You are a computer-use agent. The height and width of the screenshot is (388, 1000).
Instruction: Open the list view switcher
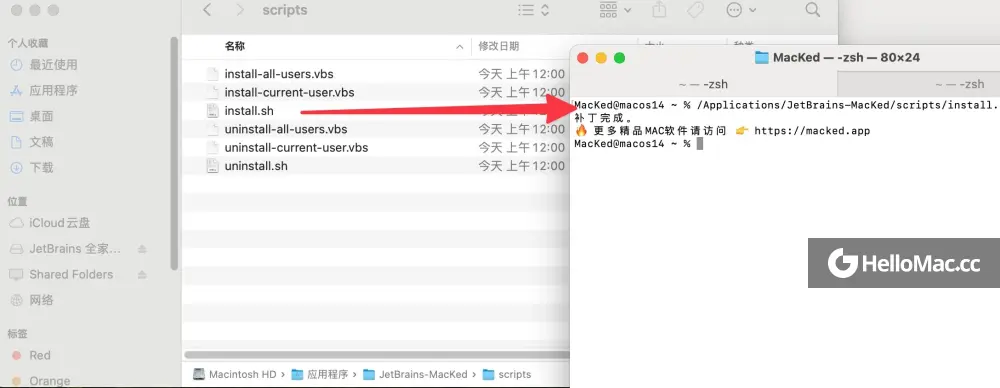pyautogui.click(x=533, y=10)
